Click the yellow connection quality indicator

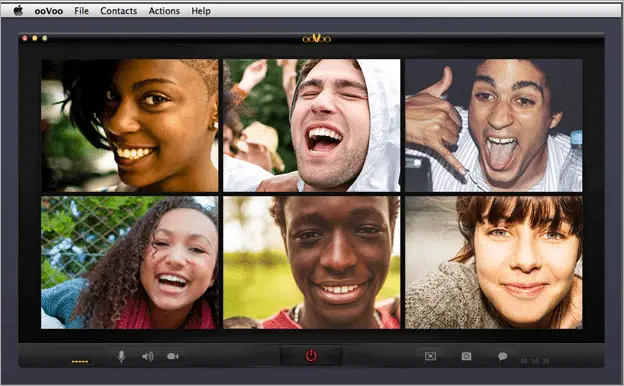pyautogui.click(x=80, y=362)
